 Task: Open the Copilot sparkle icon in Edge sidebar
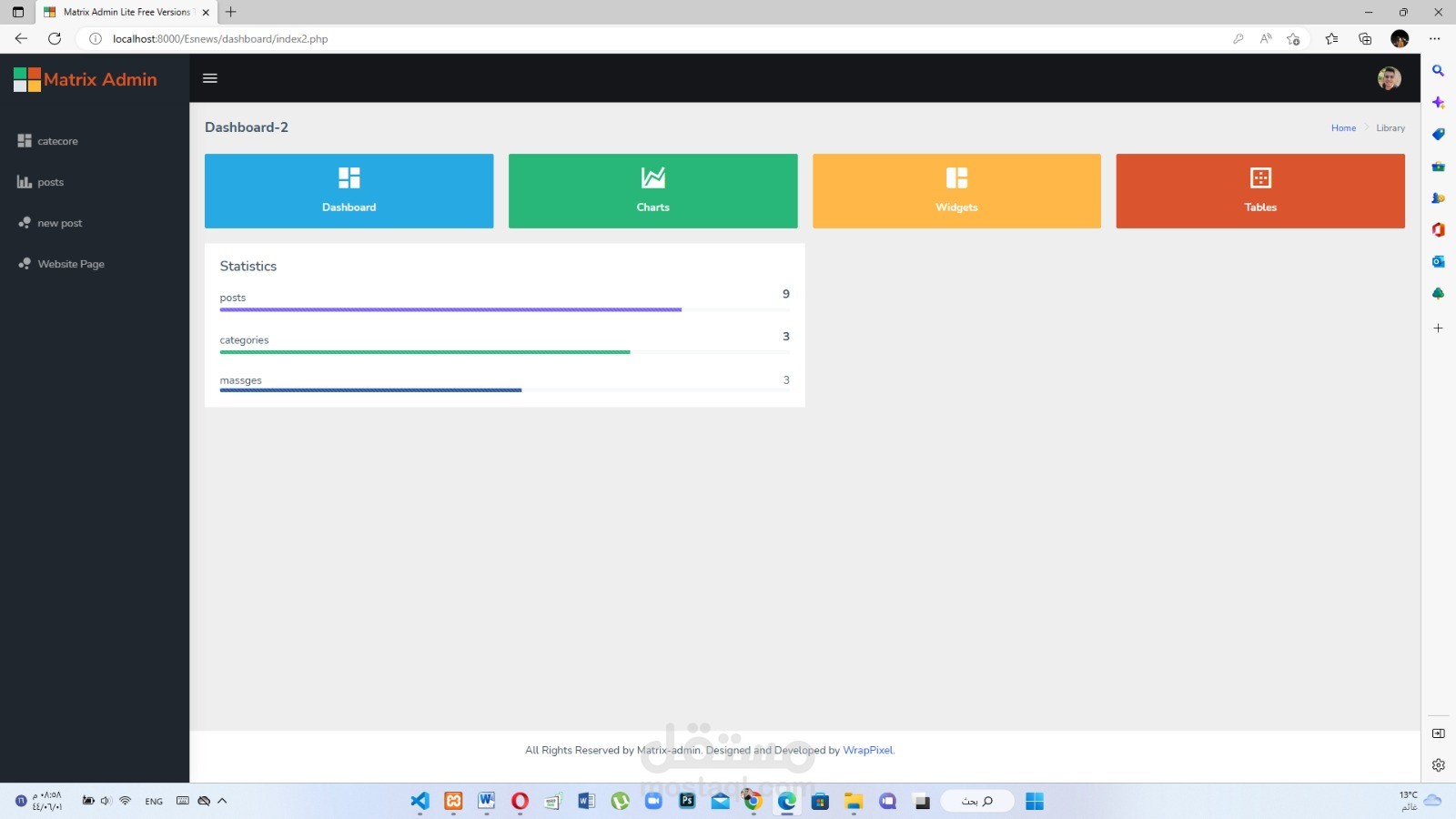tap(1438, 103)
